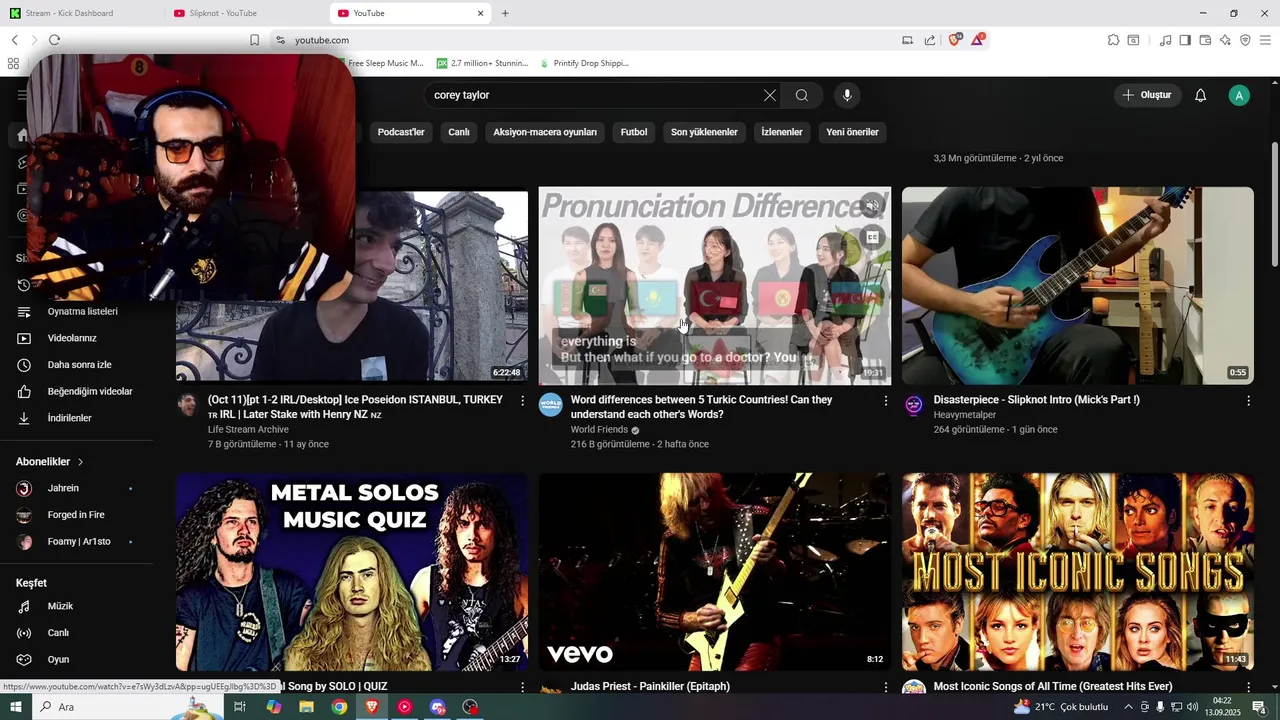Open the World Friends channel name

tap(599, 430)
